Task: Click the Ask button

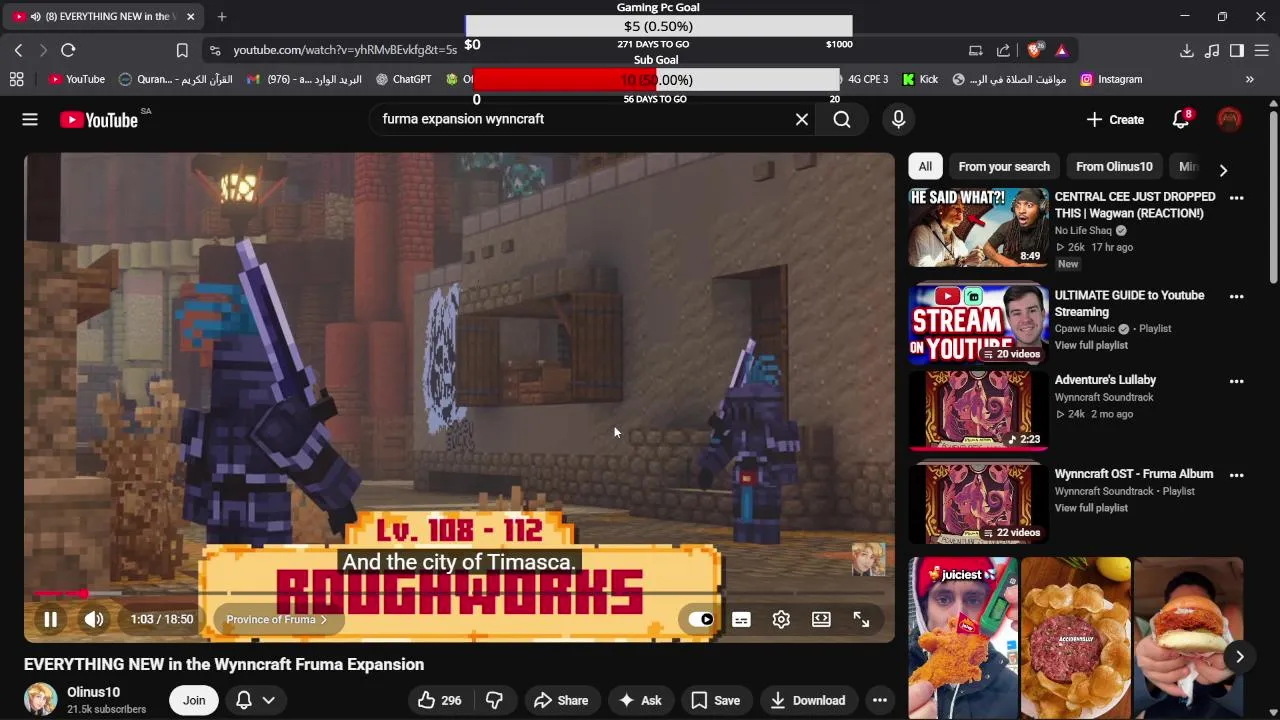Action: 640,701
